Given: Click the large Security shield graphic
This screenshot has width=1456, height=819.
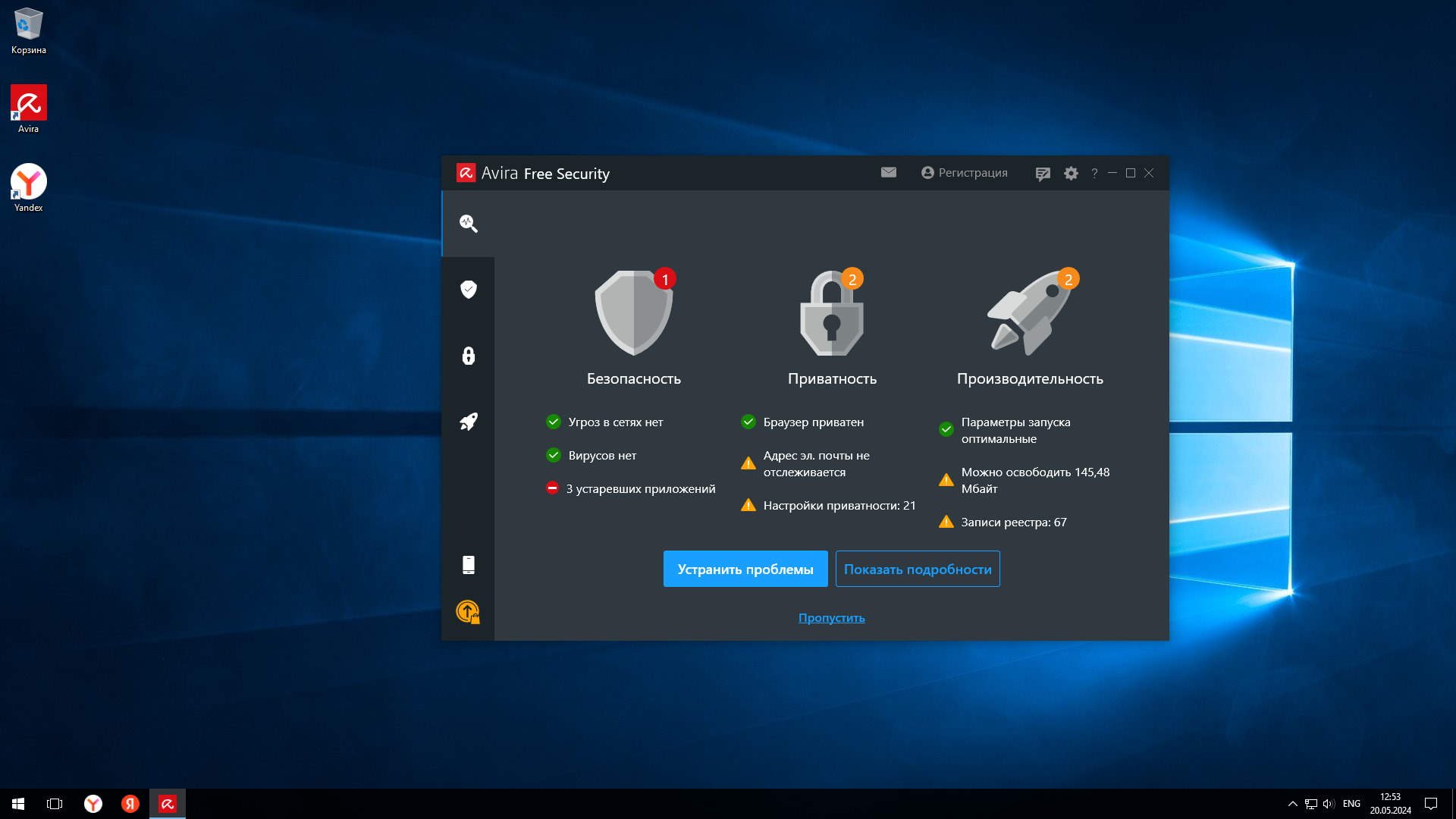Looking at the screenshot, I should pos(633,312).
